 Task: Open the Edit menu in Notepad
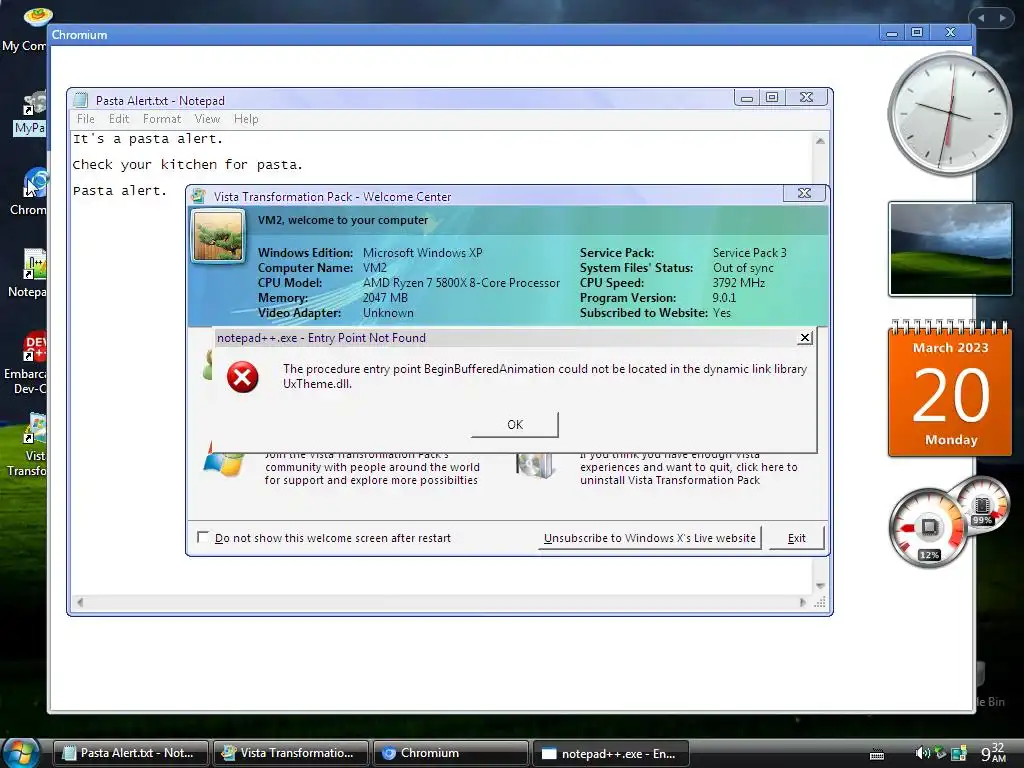119,119
